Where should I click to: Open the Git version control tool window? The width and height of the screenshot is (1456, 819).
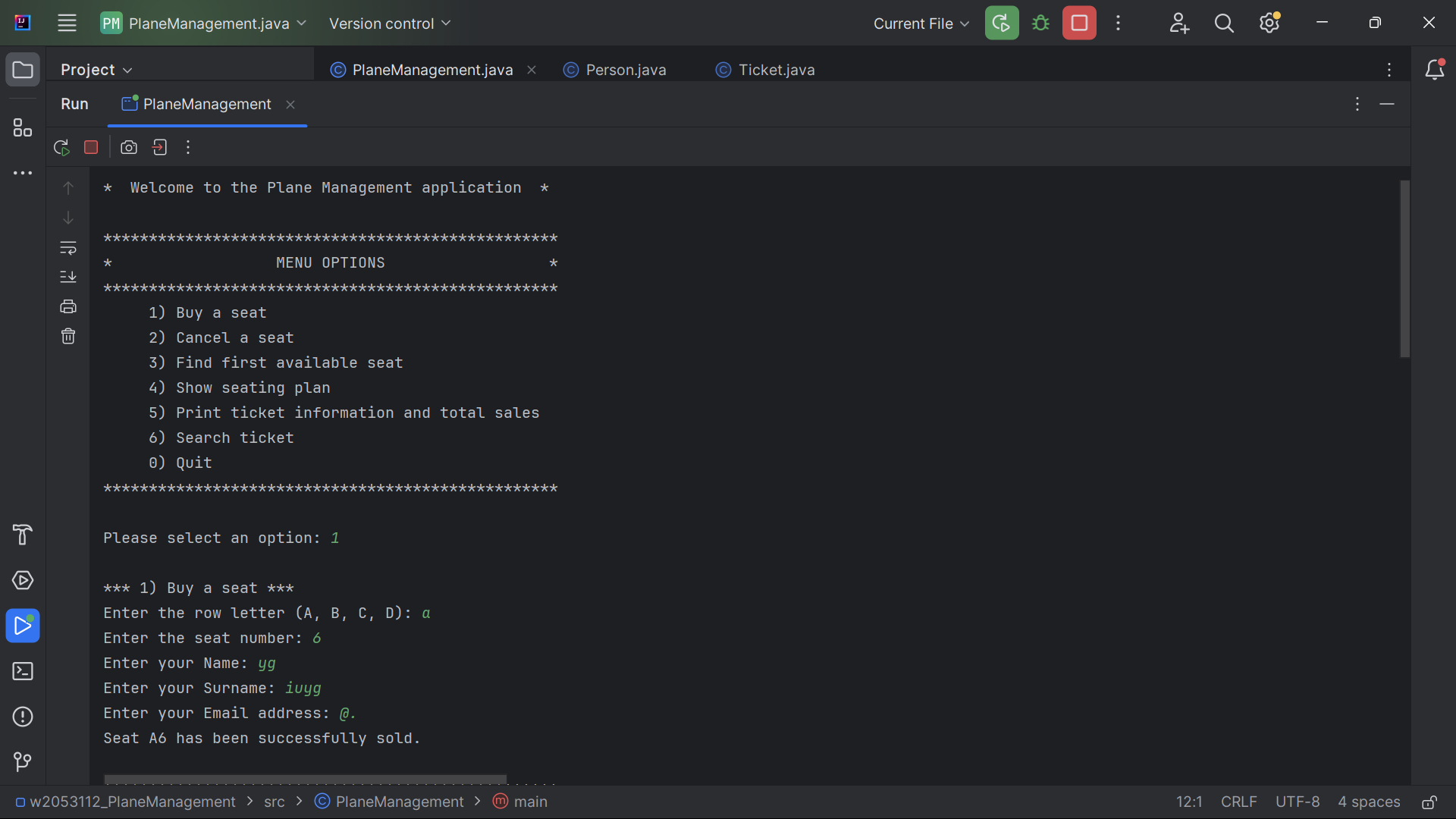pos(23,761)
